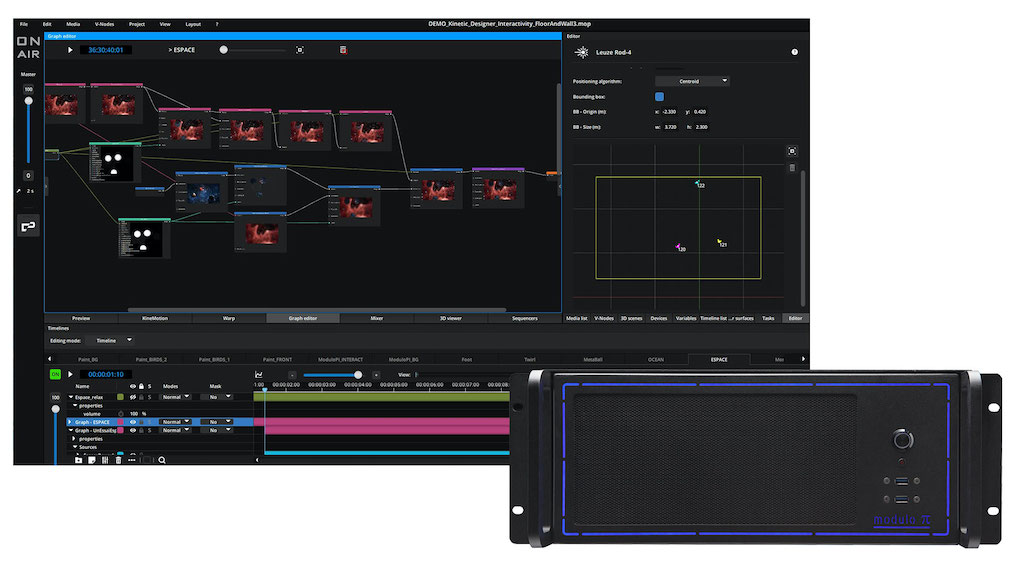This screenshot has height=567, width=1024.
Task: Open the Positioning algorithm Centroid dropdown
Action: pyautogui.click(x=692, y=81)
